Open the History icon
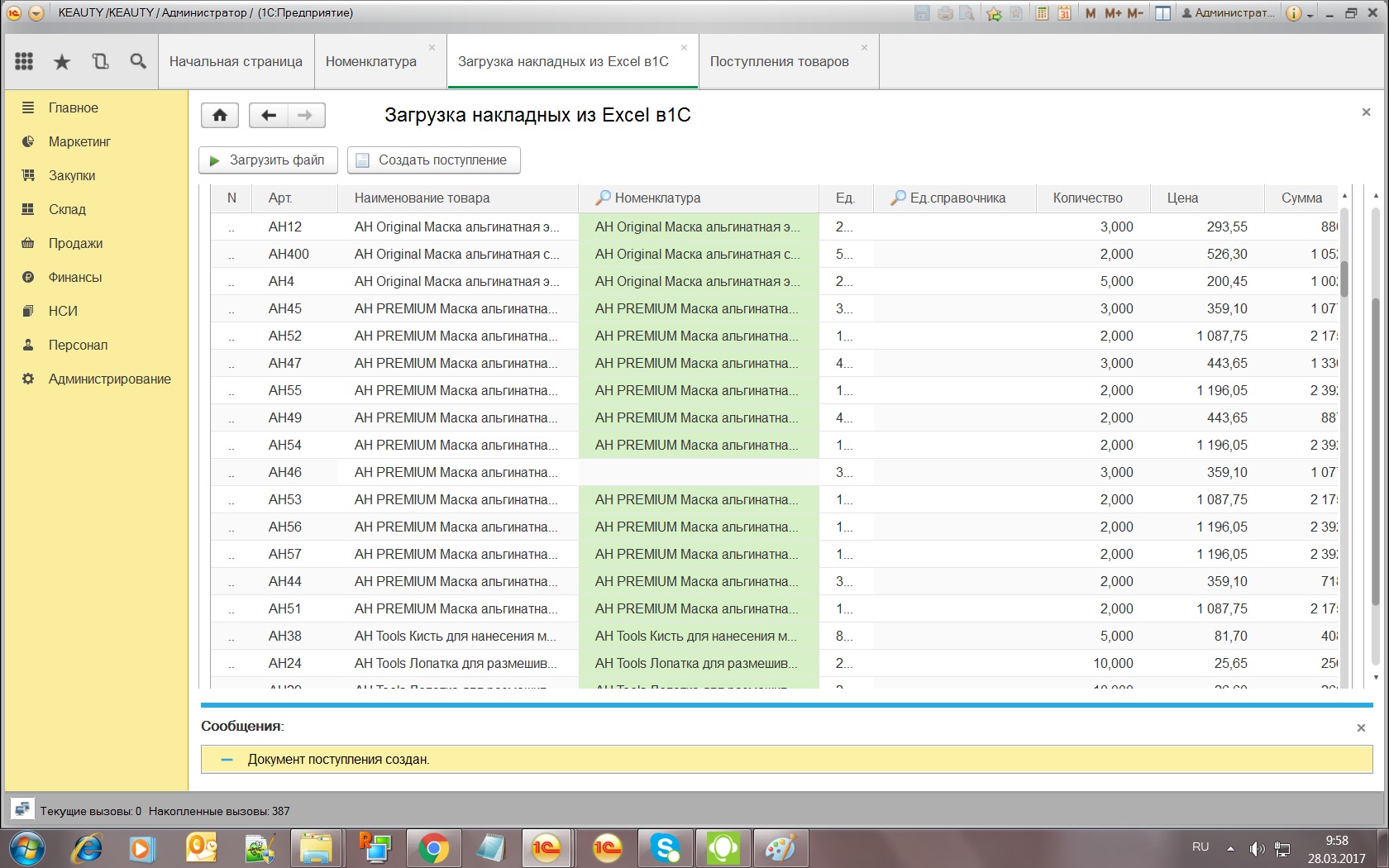Screen dimensions: 1389x868 (100, 61)
